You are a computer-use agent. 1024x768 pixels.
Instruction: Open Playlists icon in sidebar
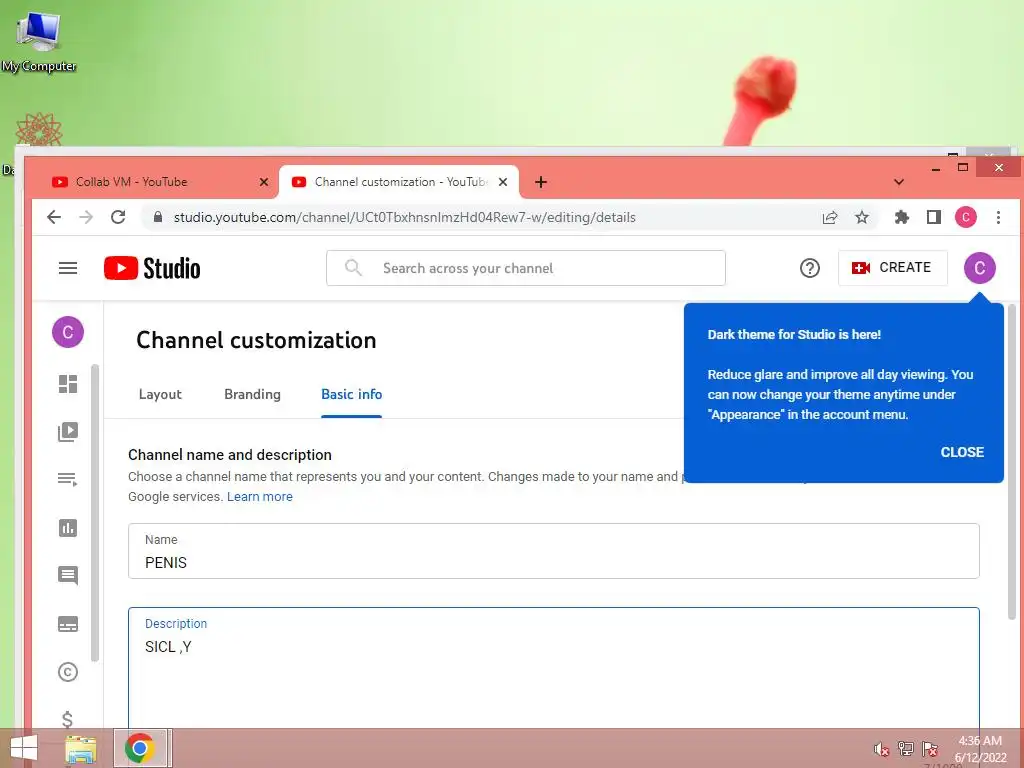[x=68, y=479]
